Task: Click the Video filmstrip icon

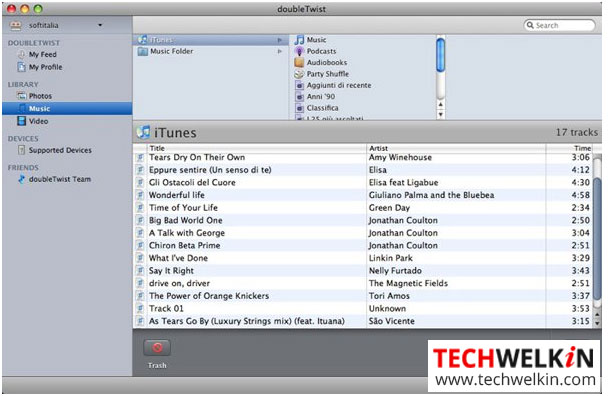Action: coord(22,121)
